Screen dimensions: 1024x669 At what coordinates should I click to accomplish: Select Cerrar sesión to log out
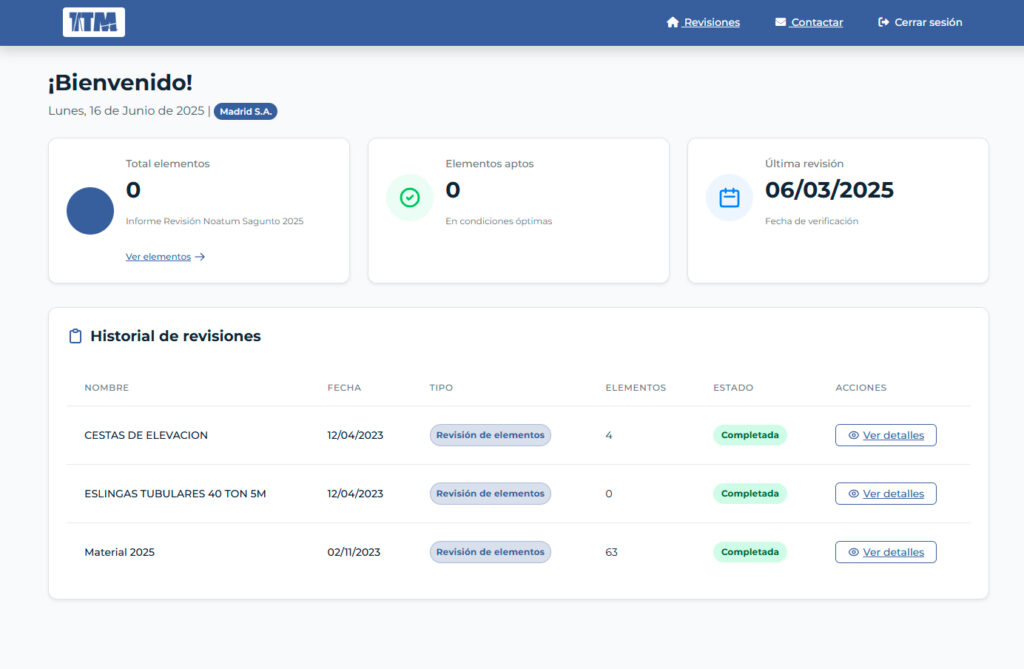tap(928, 22)
